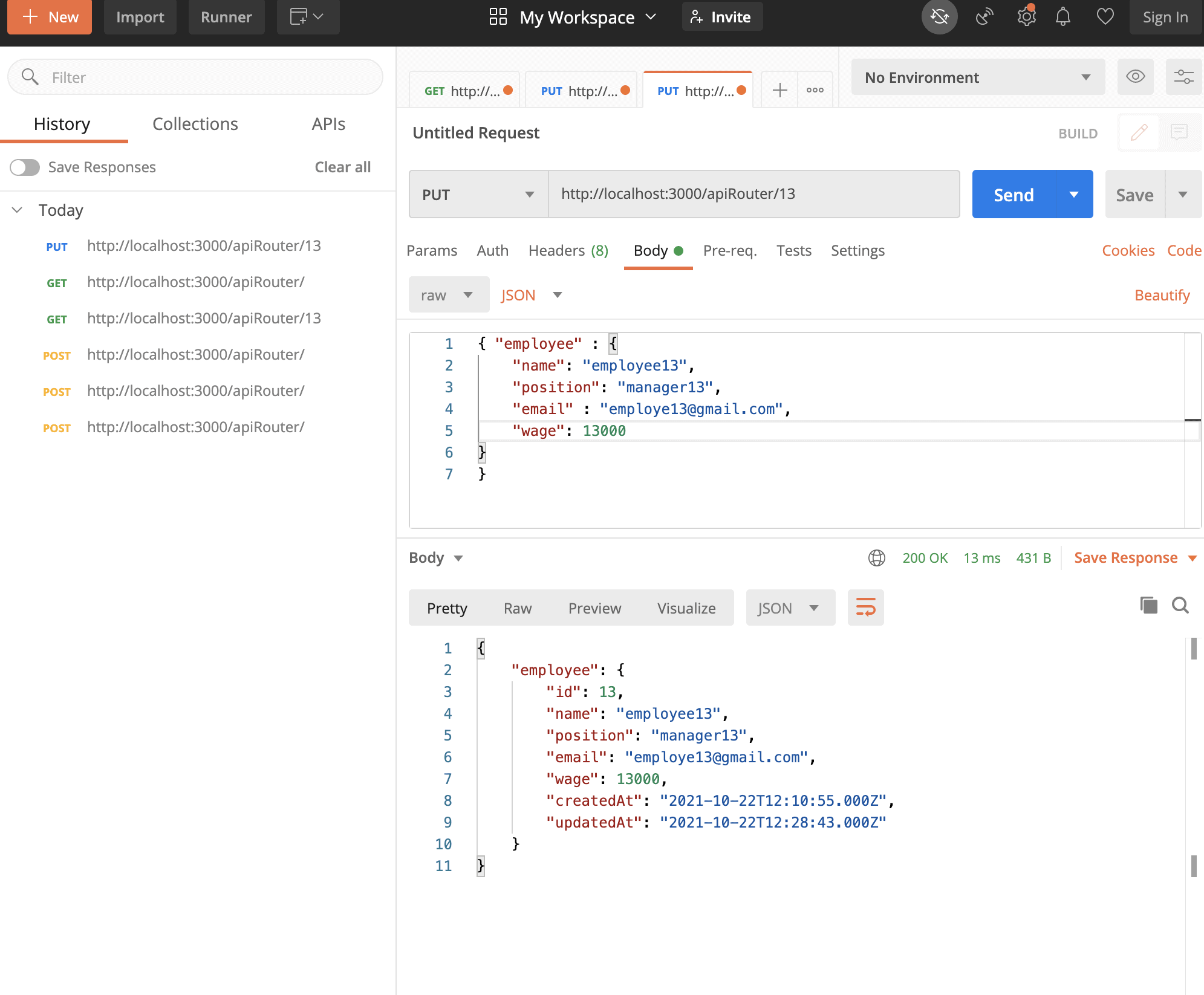Viewport: 1204px width, 995px height.
Task: Open the Save Response dropdown
Action: pos(1135,557)
